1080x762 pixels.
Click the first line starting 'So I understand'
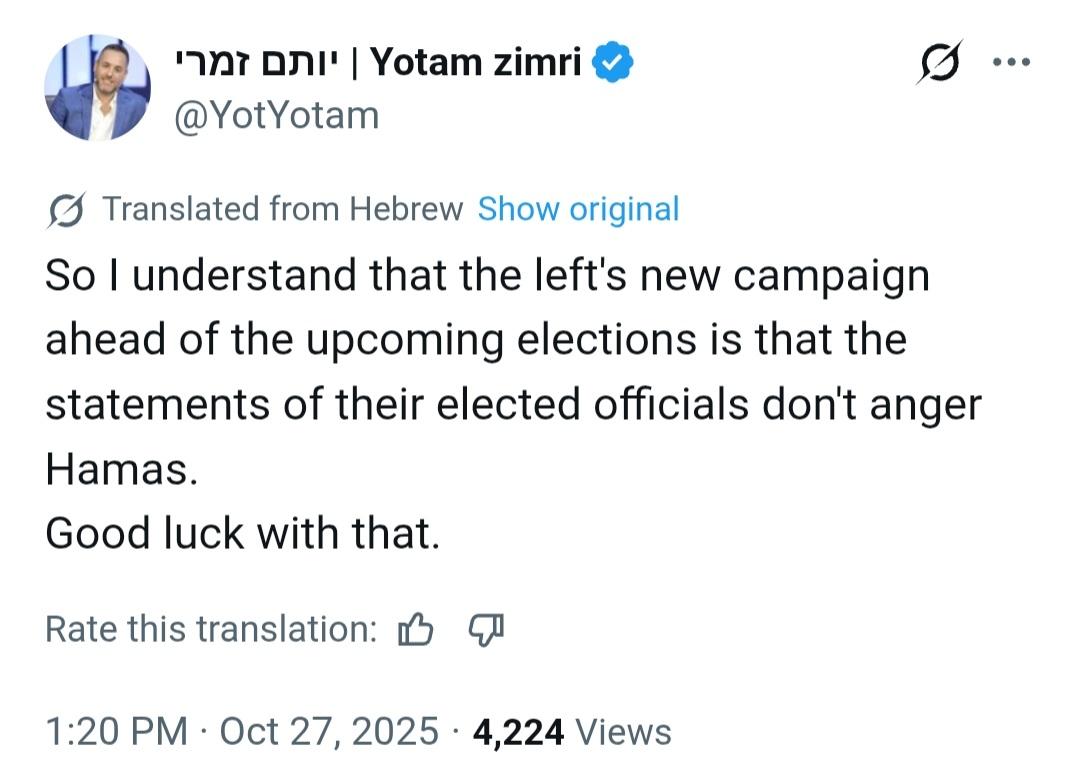point(487,277)
